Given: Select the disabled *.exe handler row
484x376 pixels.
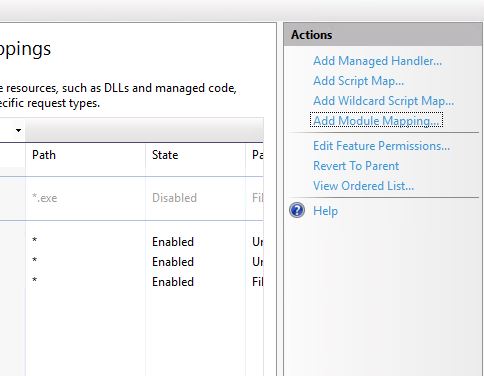Looking at the screenshot, I should click(x=132, y=198).
